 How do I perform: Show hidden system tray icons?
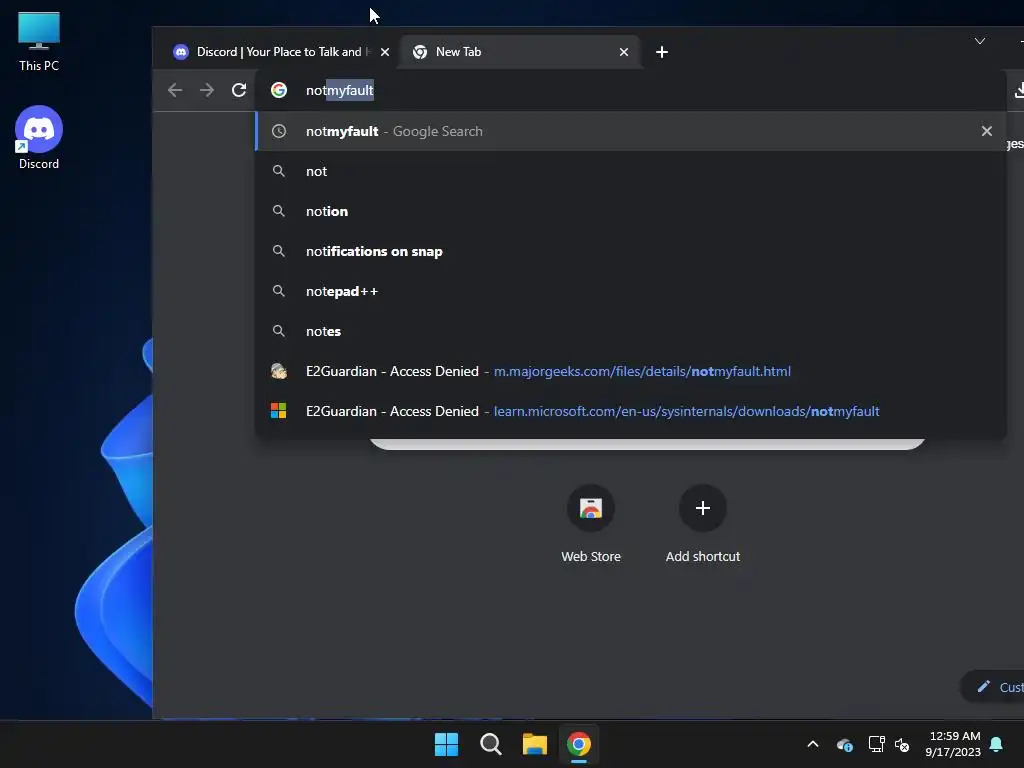[813, 744]
